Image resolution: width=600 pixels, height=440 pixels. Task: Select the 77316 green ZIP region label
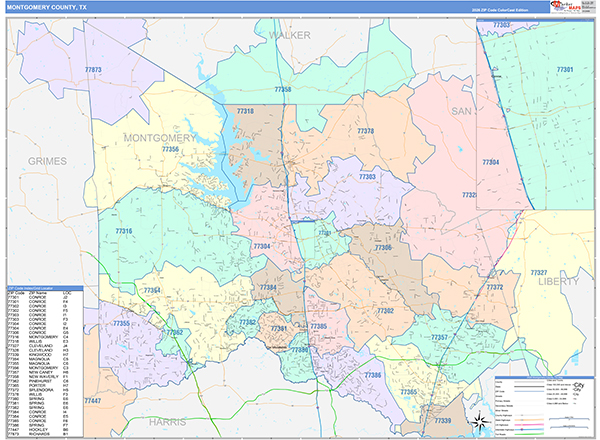pos(124,231)
